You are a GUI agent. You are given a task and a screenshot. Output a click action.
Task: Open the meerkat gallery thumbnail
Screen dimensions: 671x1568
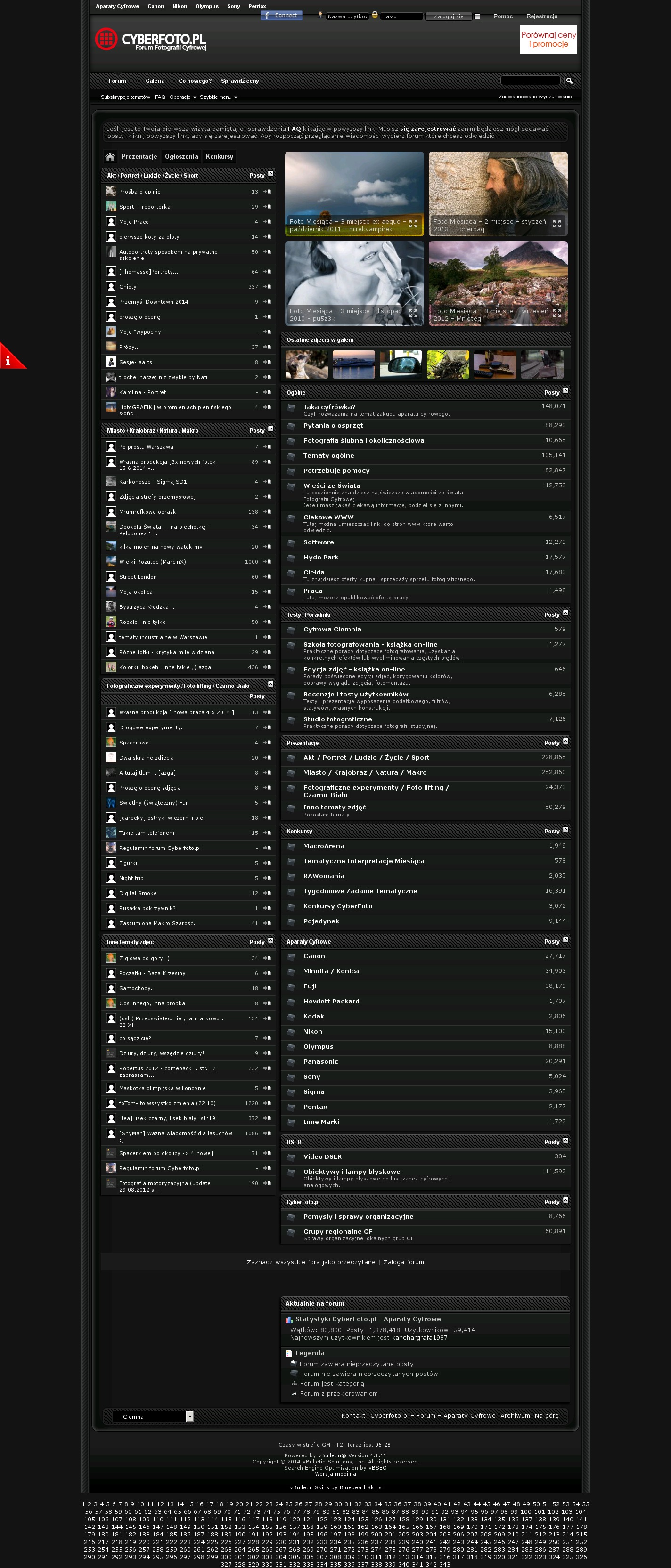click(x=307, y=364)
